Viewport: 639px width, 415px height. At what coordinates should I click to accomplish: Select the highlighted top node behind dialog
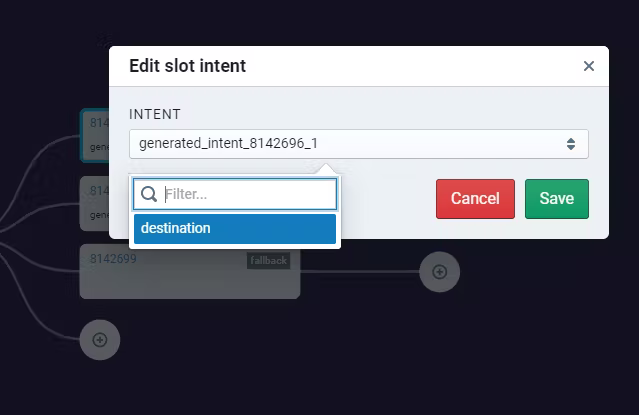[x=95, y=136]
